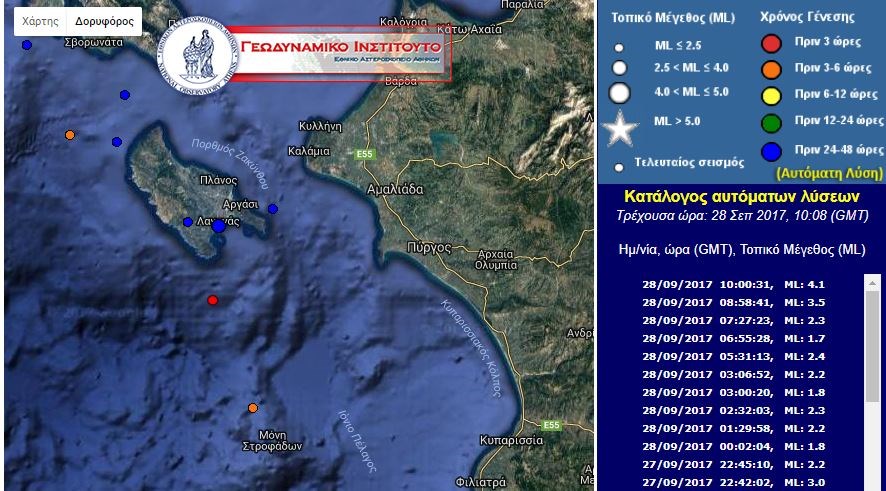The image size is (886, 491).
Task: Click orange earthquake marker above Μονή Στροφάδων
Action: [252, 408]
